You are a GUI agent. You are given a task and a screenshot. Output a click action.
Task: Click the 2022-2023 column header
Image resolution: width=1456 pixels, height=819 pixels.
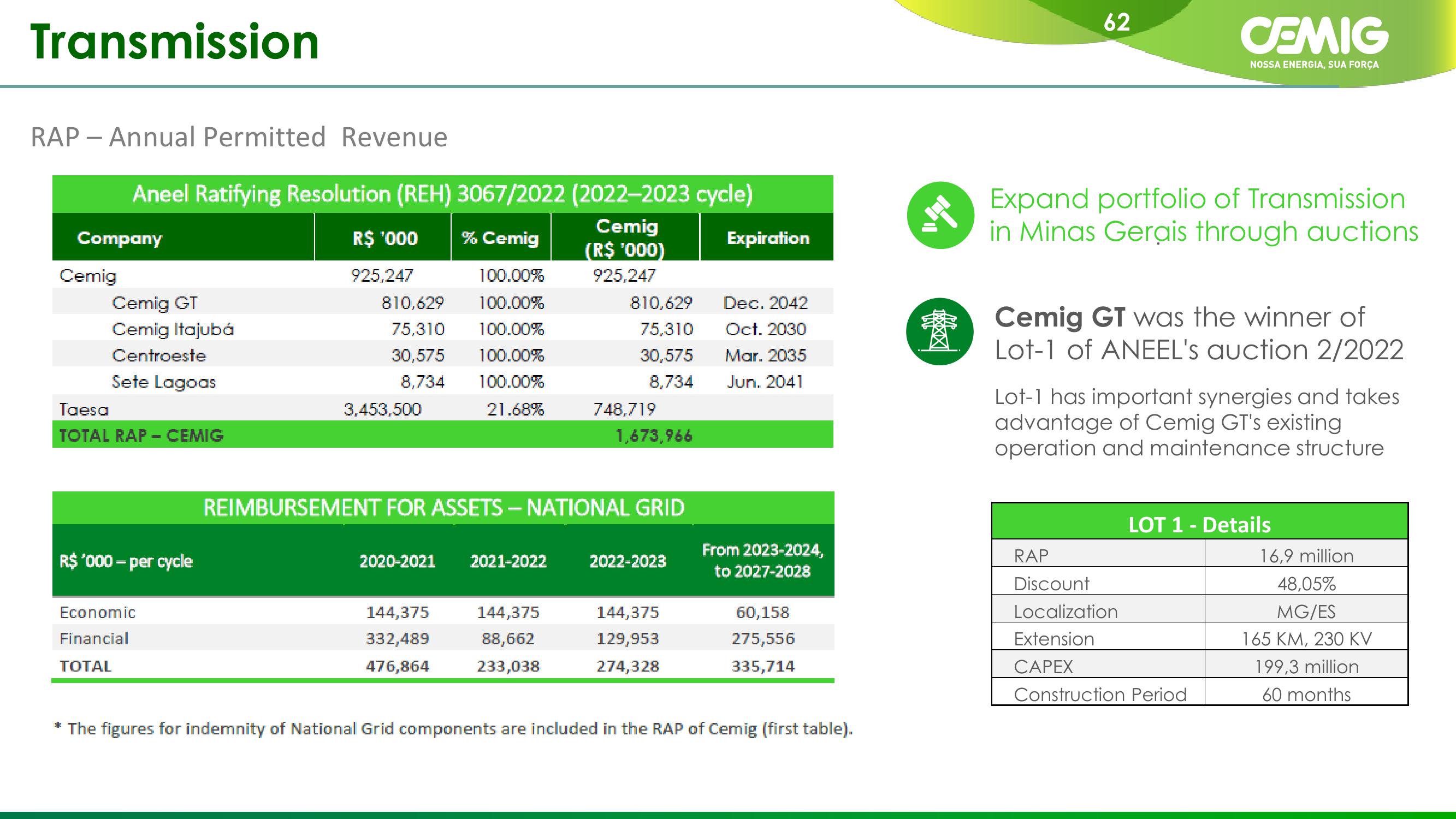(x=628, y=561)
